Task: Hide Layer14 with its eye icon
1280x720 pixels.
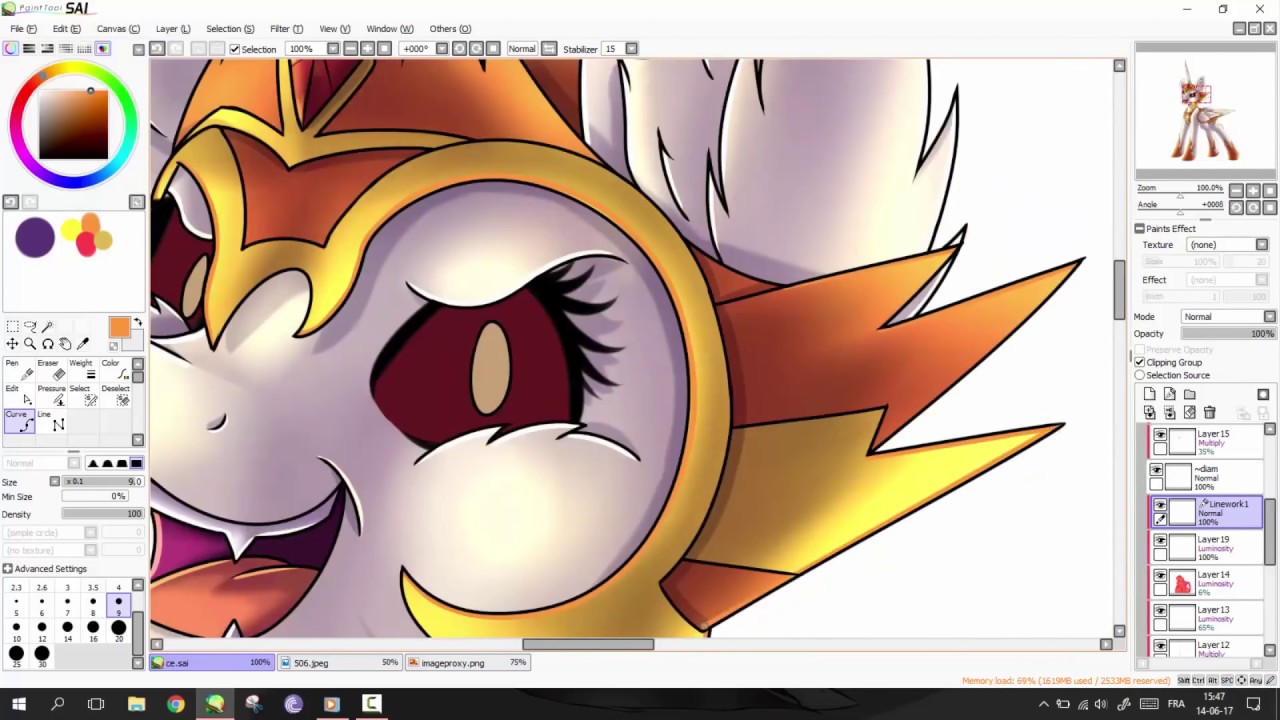Action: tap(1160, 575)
